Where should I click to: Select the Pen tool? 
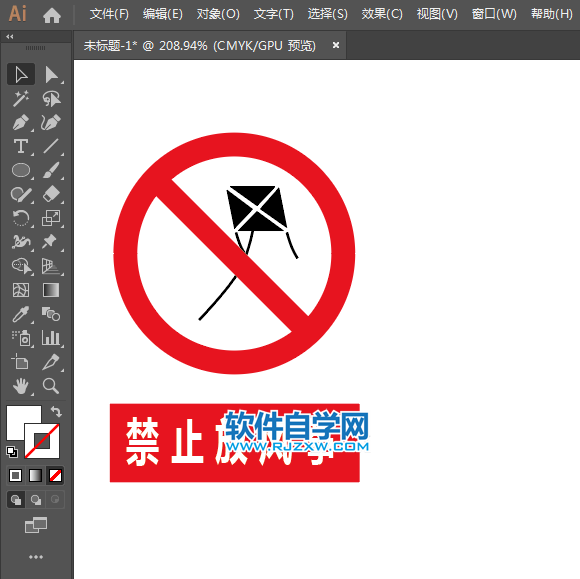click(x=21, y=122)
